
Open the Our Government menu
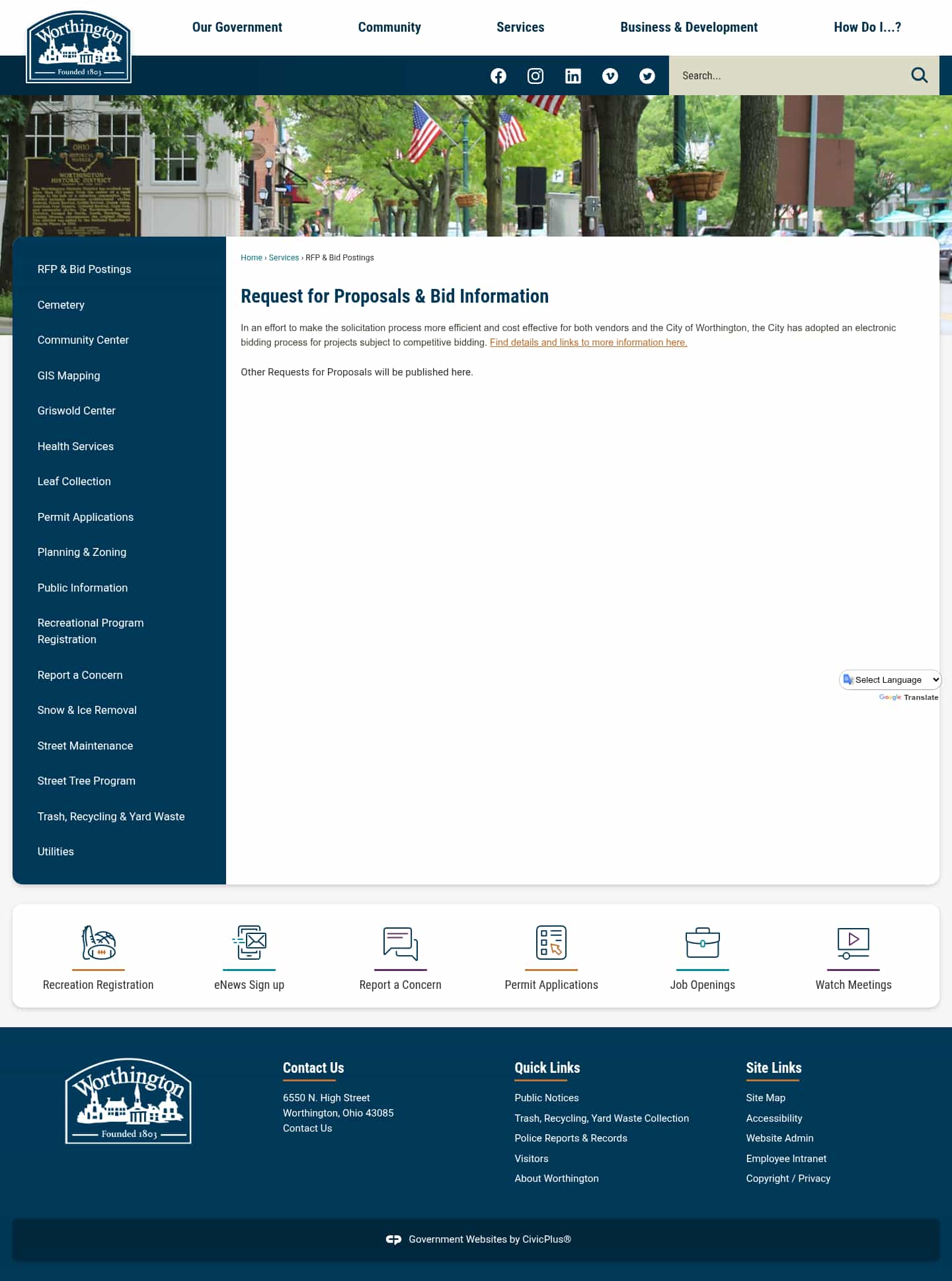(237, 27)
